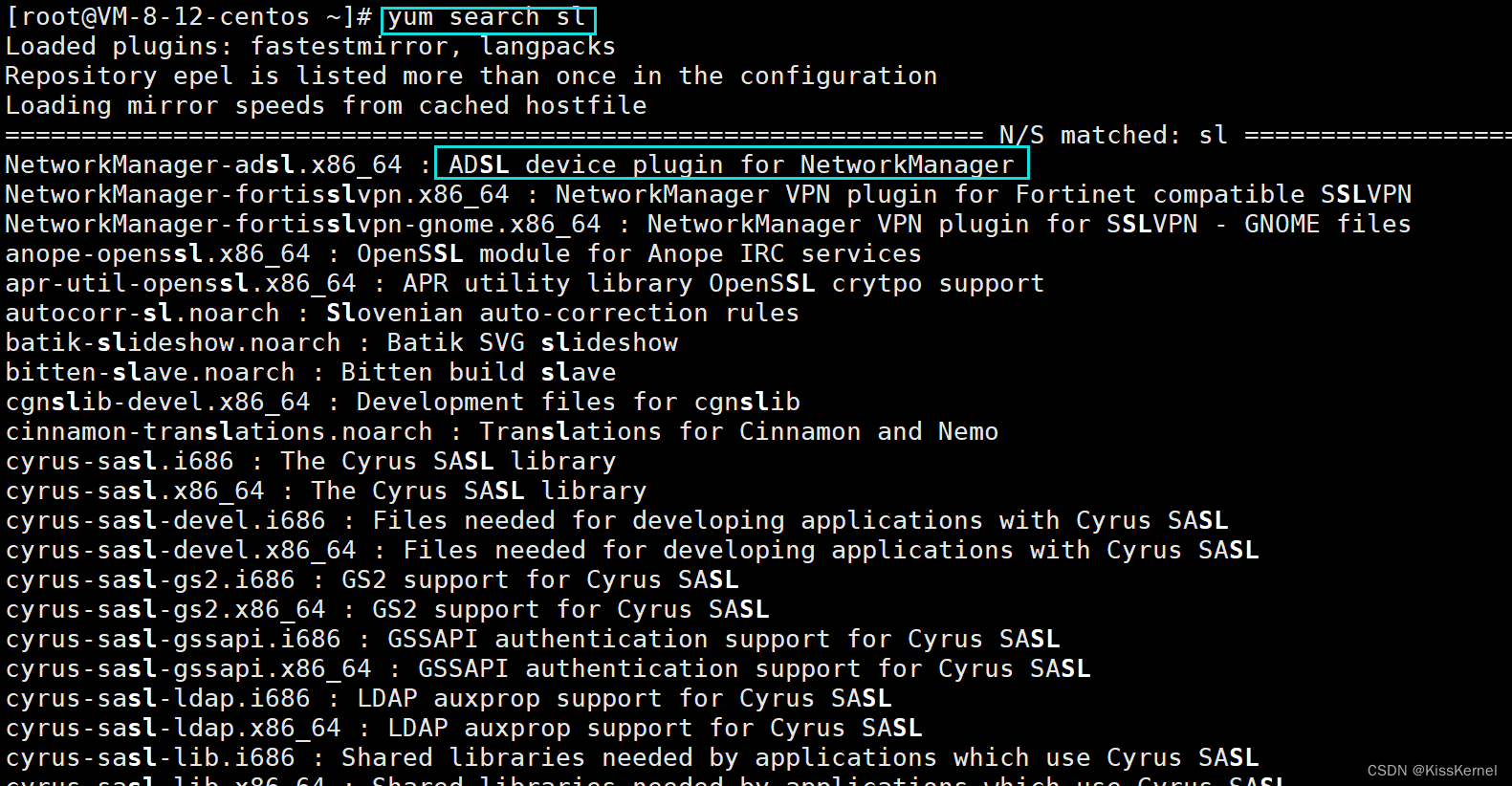Select the cinnamon-translations.noarch package name
The height and width of the screenshot is (786, 1512).
[x=219, y=432]
